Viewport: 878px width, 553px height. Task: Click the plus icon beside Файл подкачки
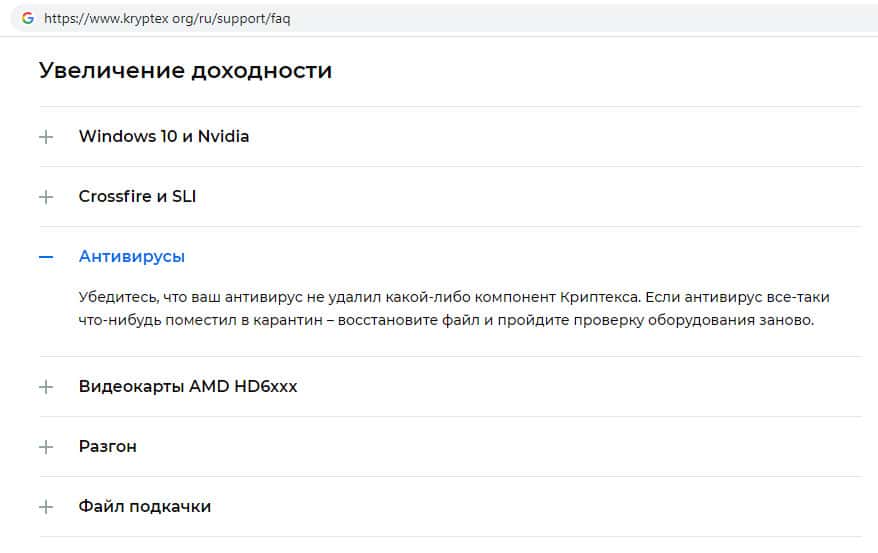point(46,507)
